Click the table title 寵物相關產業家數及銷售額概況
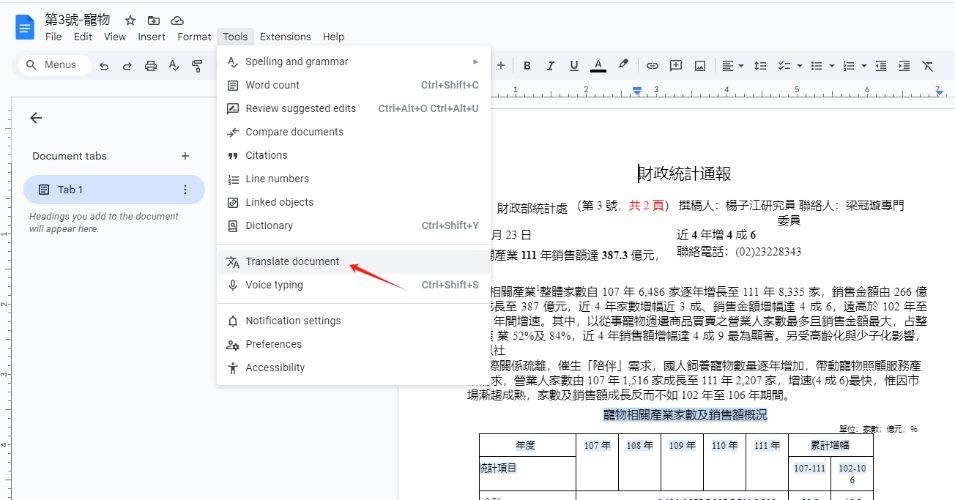 [685, 415]
